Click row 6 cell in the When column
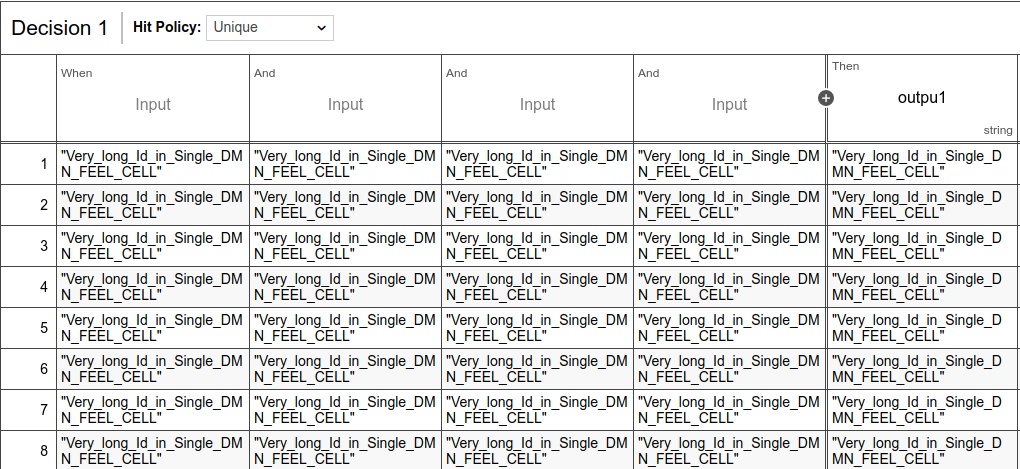The height and width of the screenshot is (469, 1020). [x=153, y=369]
